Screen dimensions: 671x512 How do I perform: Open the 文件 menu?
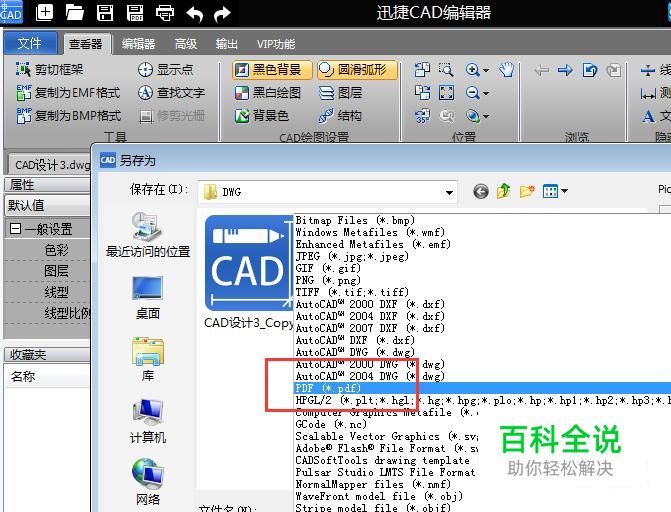(30, 43)
